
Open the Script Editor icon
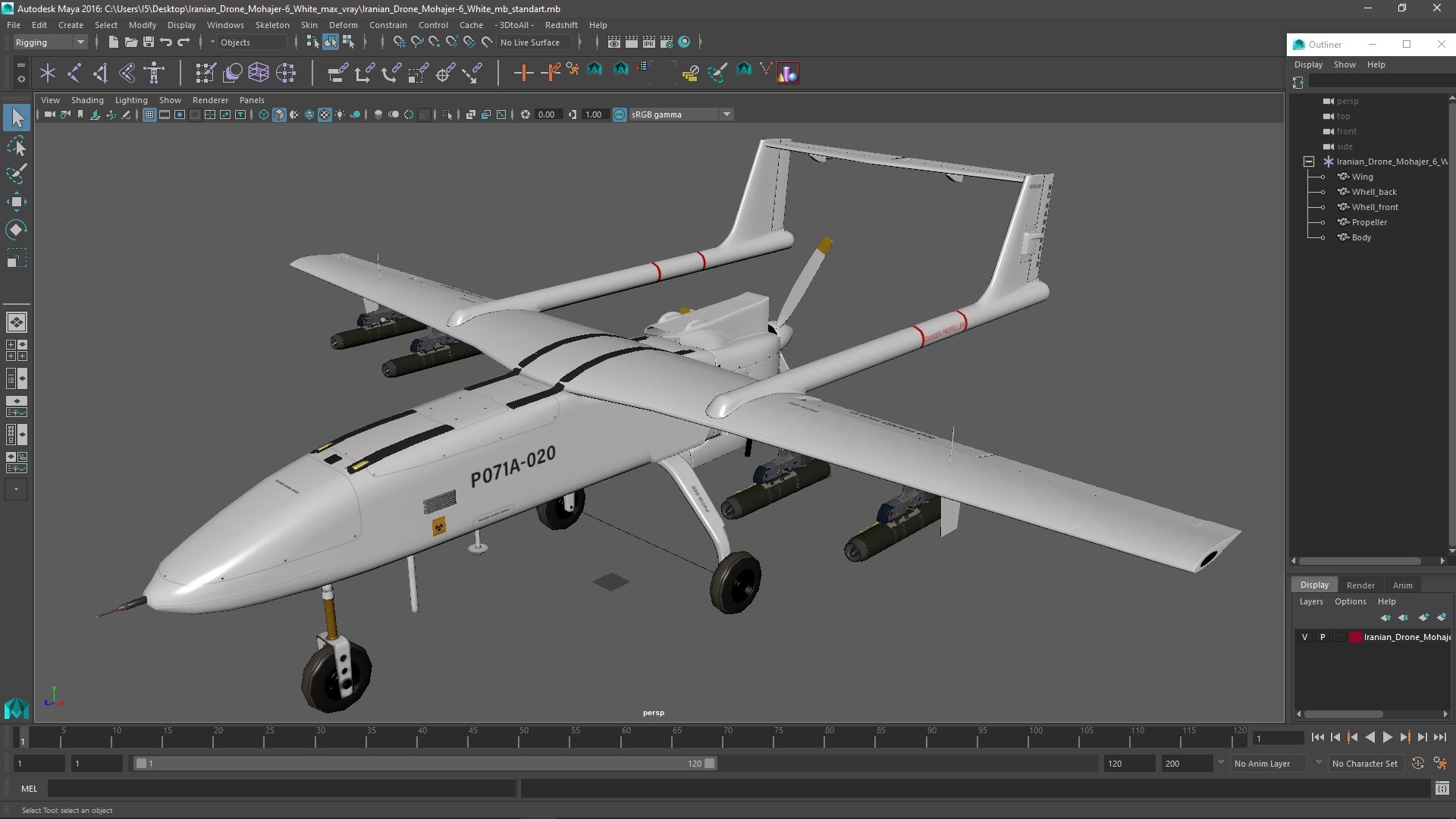1442,789
